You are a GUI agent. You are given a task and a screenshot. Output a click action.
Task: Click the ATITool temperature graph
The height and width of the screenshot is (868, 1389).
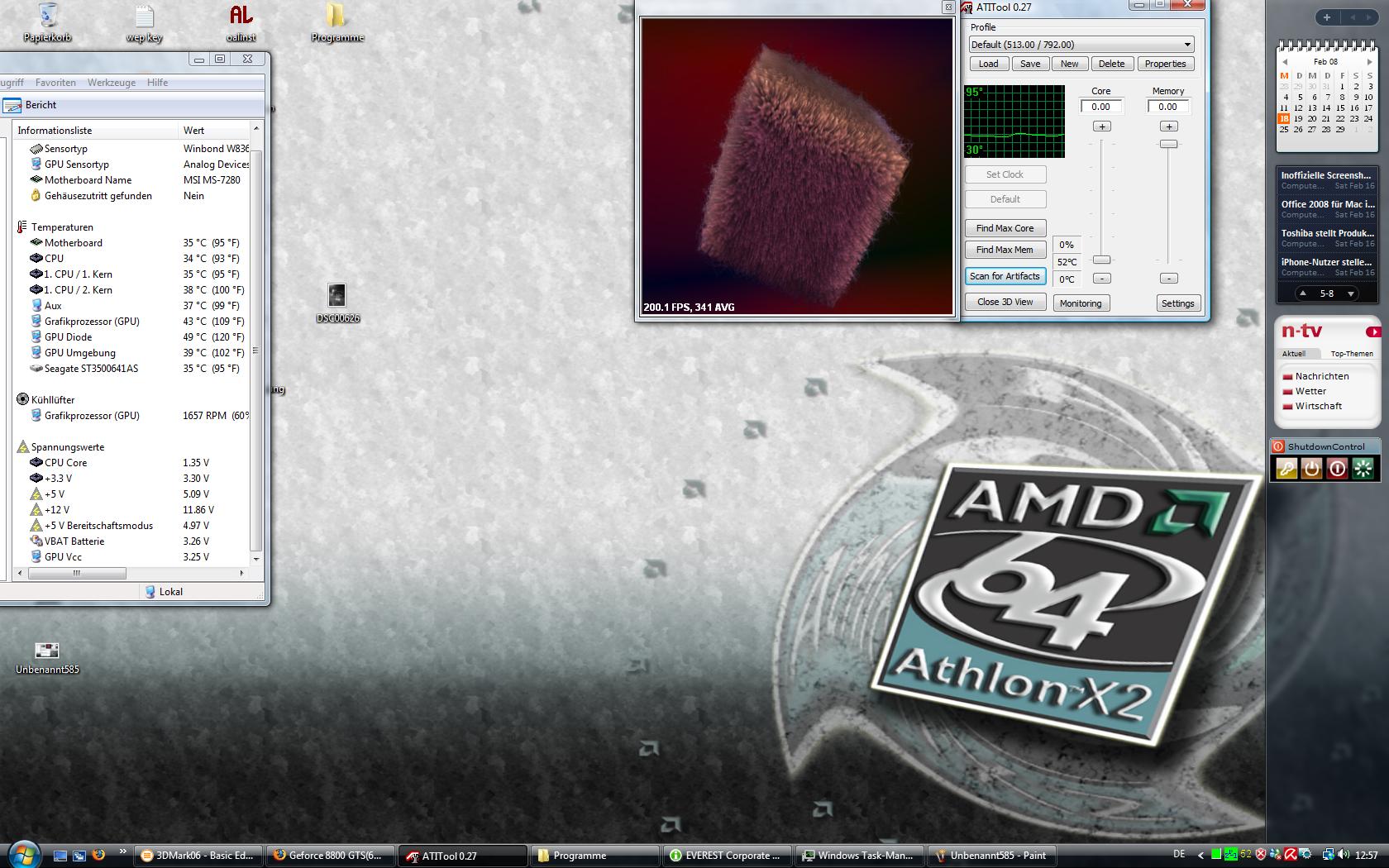click(1014, 121)
